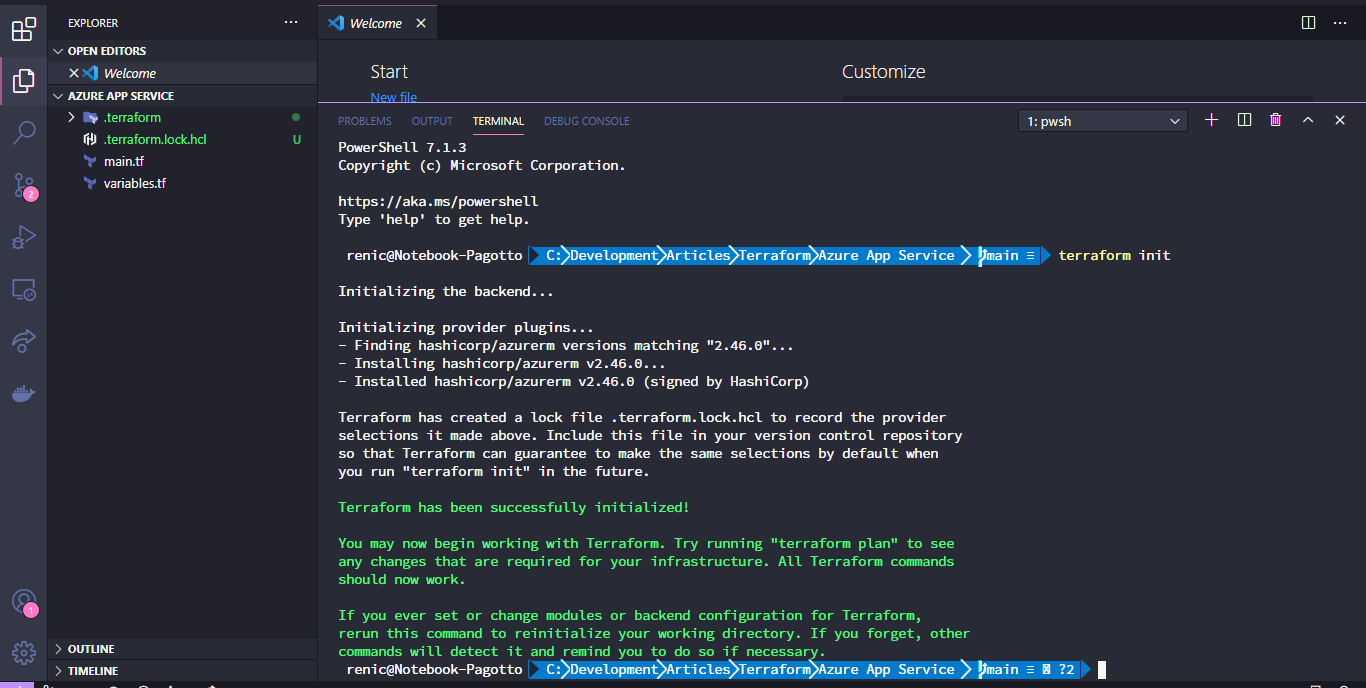Open the Search view icon

click(24, 133)
